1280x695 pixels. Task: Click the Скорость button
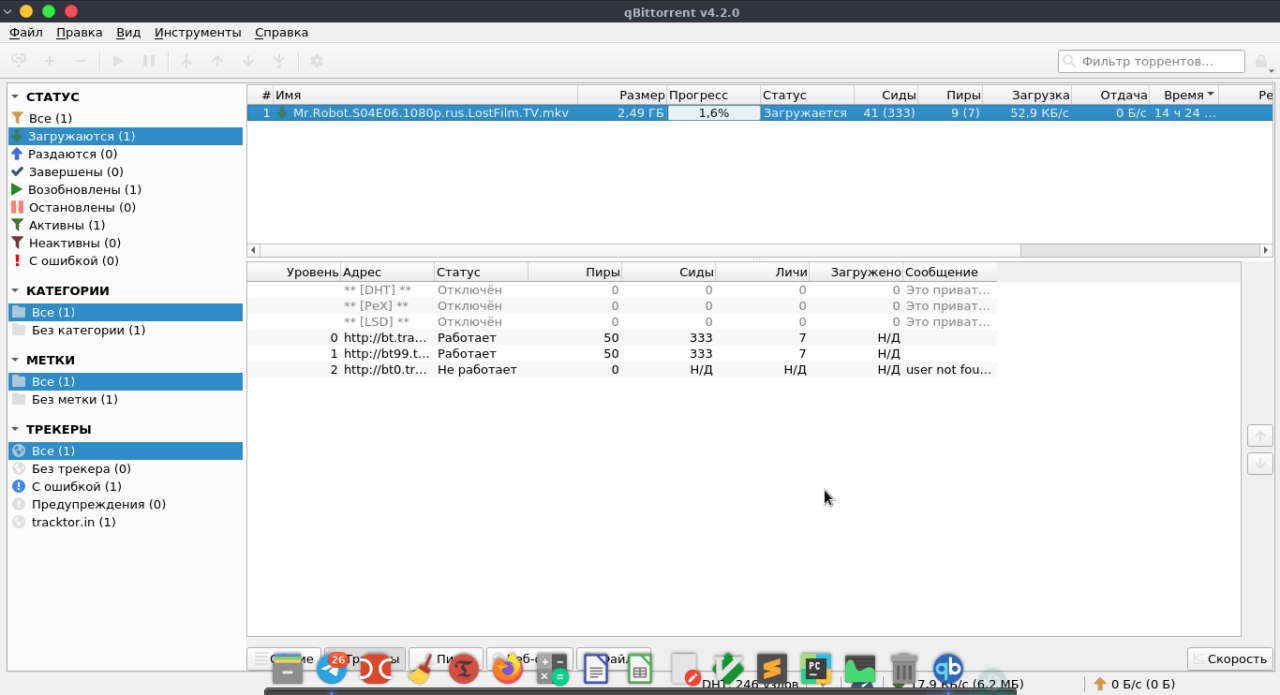[x=1229, y=659]
